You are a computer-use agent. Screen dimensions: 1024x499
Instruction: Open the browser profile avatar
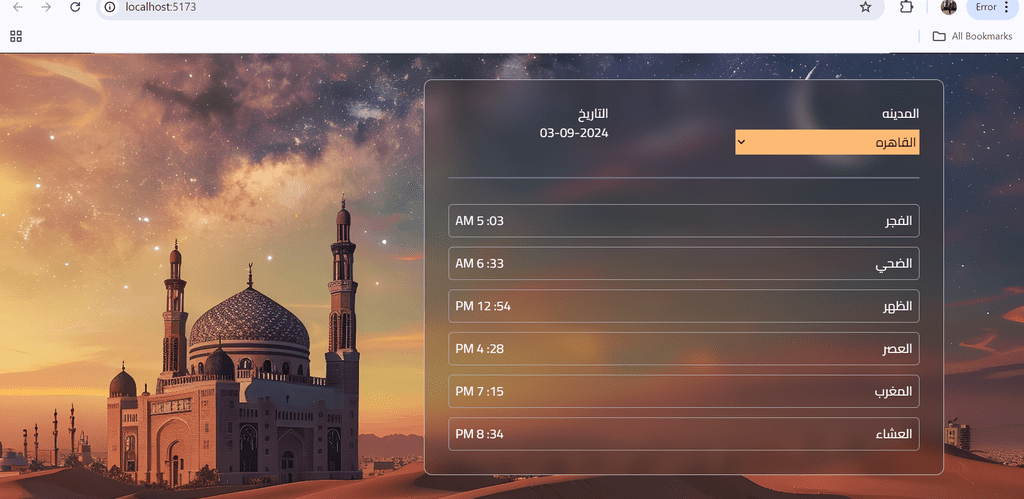tap(949, 7)
